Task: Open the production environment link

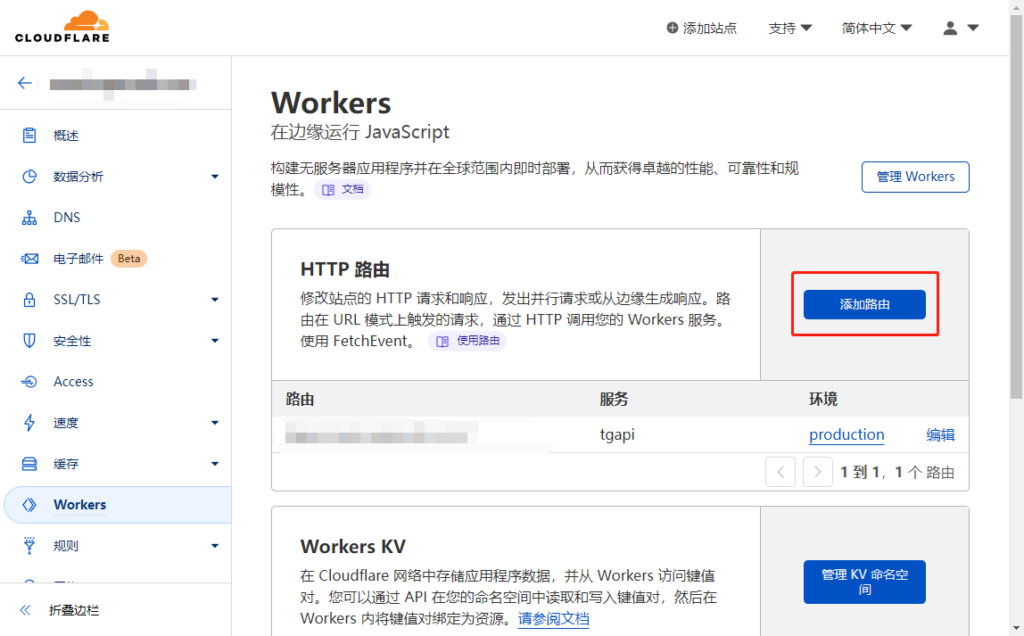Action: pyautogui.click(x=846, y=435)
